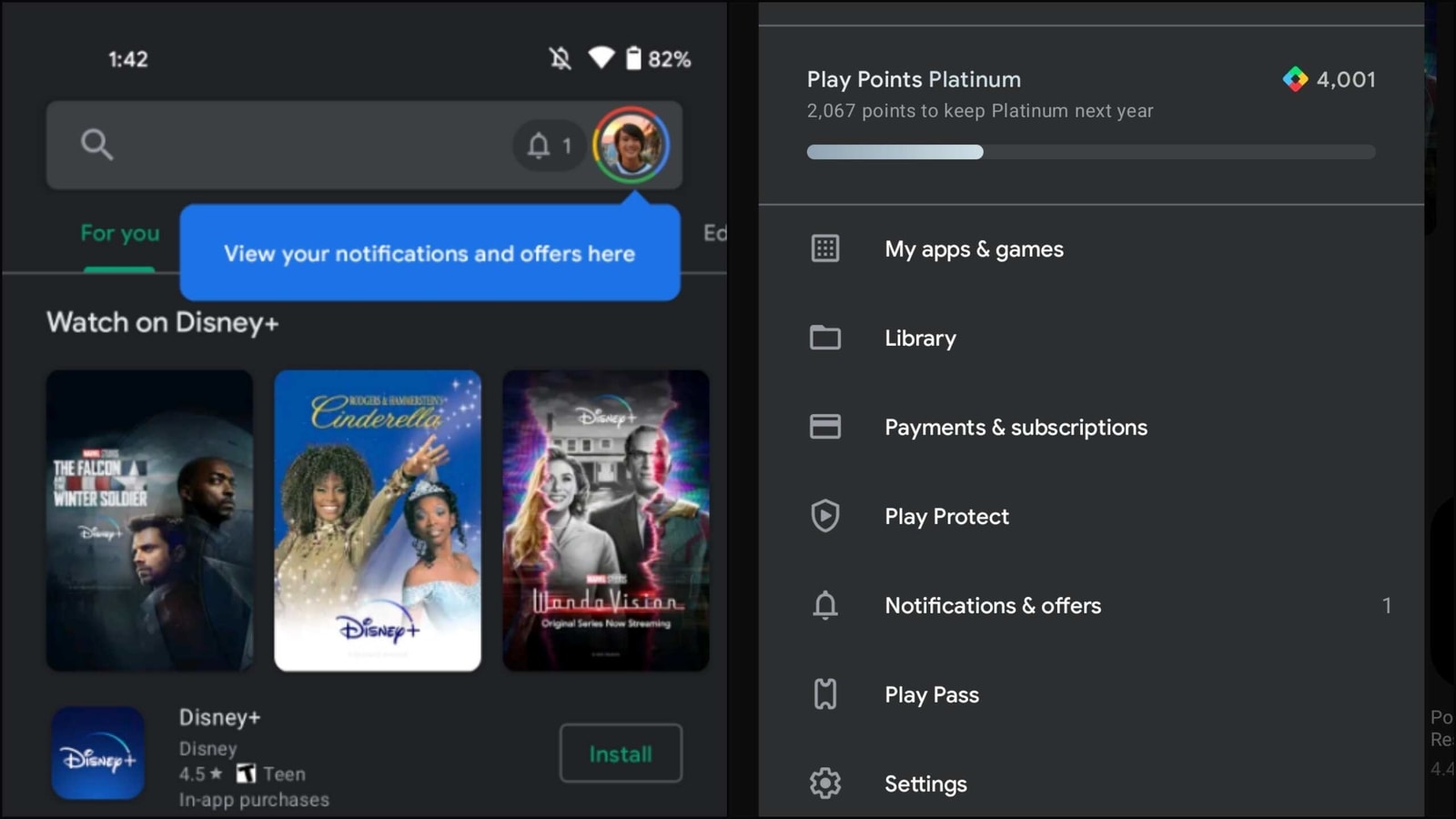
Task: Open Library menu entry
Action: (x=1091, y=338)
